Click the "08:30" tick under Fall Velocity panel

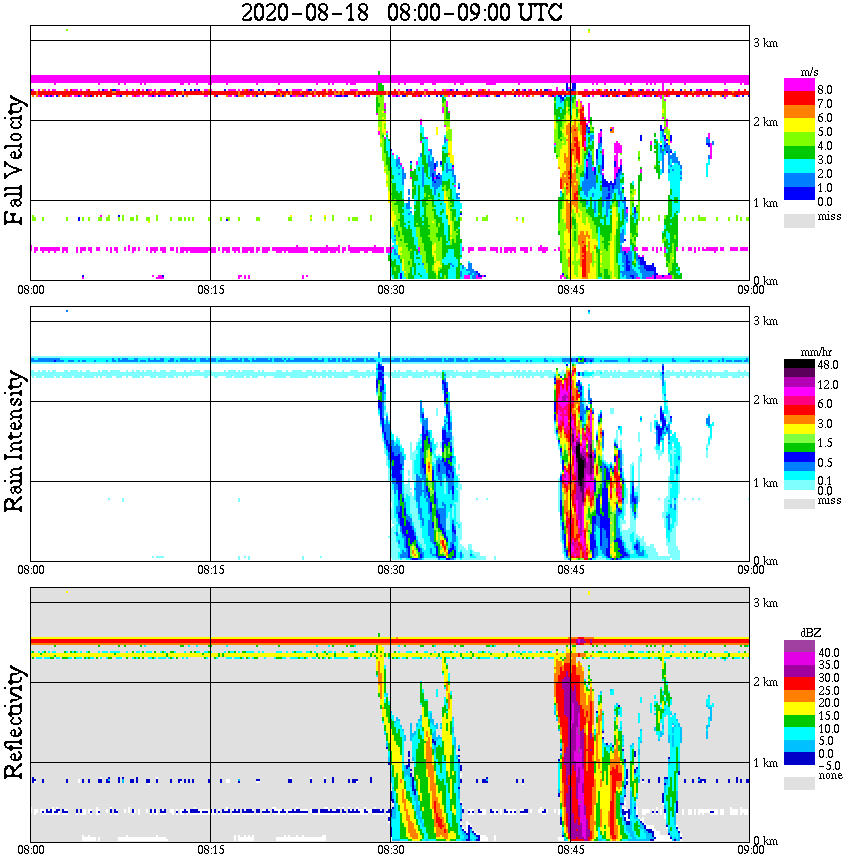click(x=390, y=290)
